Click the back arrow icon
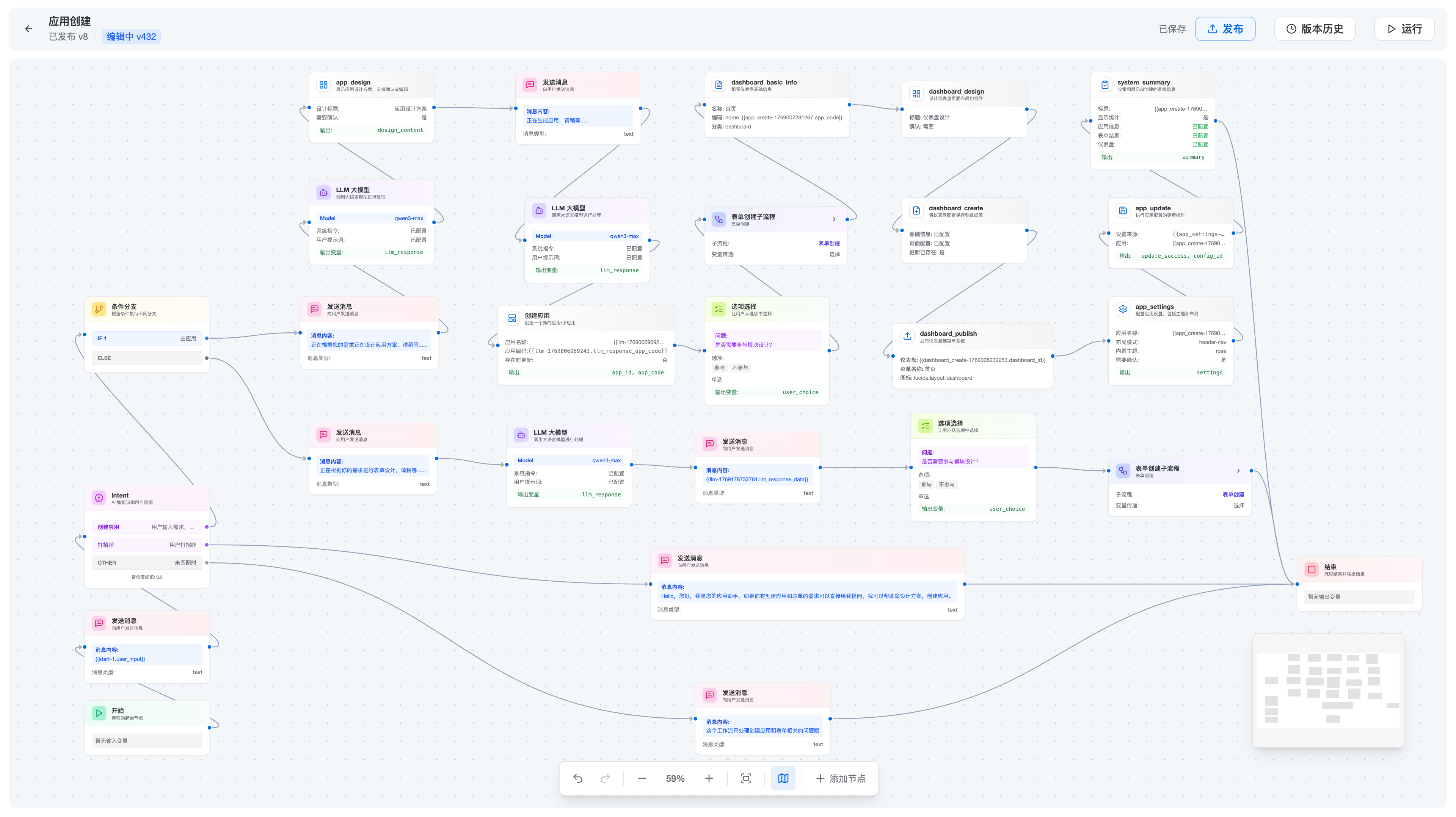 (x=29, y=29)
